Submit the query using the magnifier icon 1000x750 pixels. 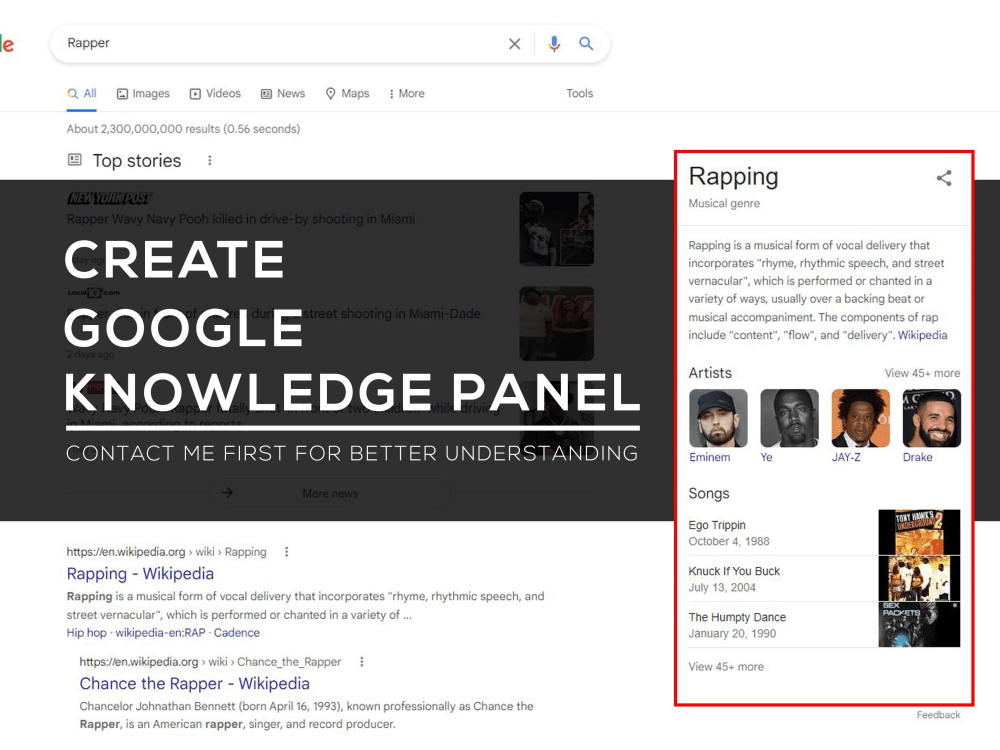tap(585, 43)
